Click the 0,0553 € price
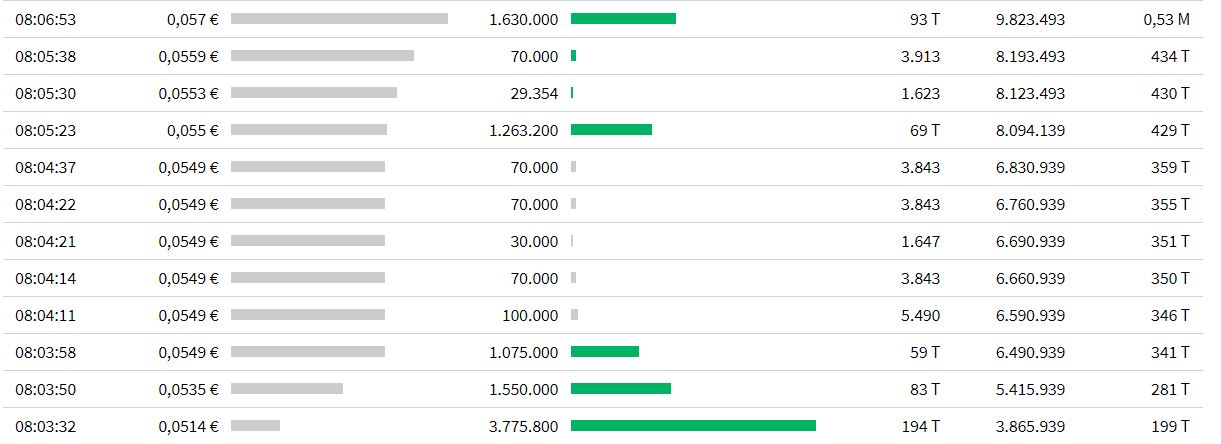1221x444 pixels. point(188,94)
